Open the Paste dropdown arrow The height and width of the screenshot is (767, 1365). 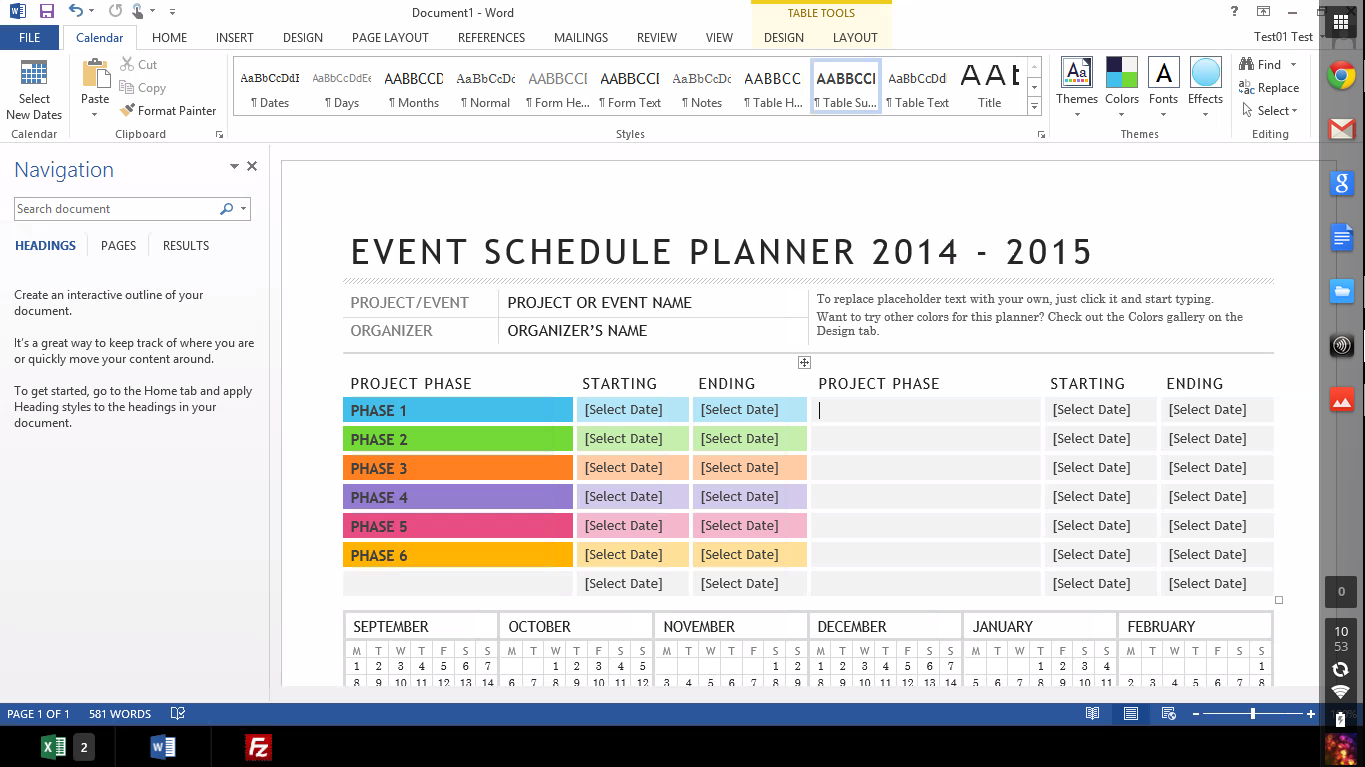tap(95, 114)
